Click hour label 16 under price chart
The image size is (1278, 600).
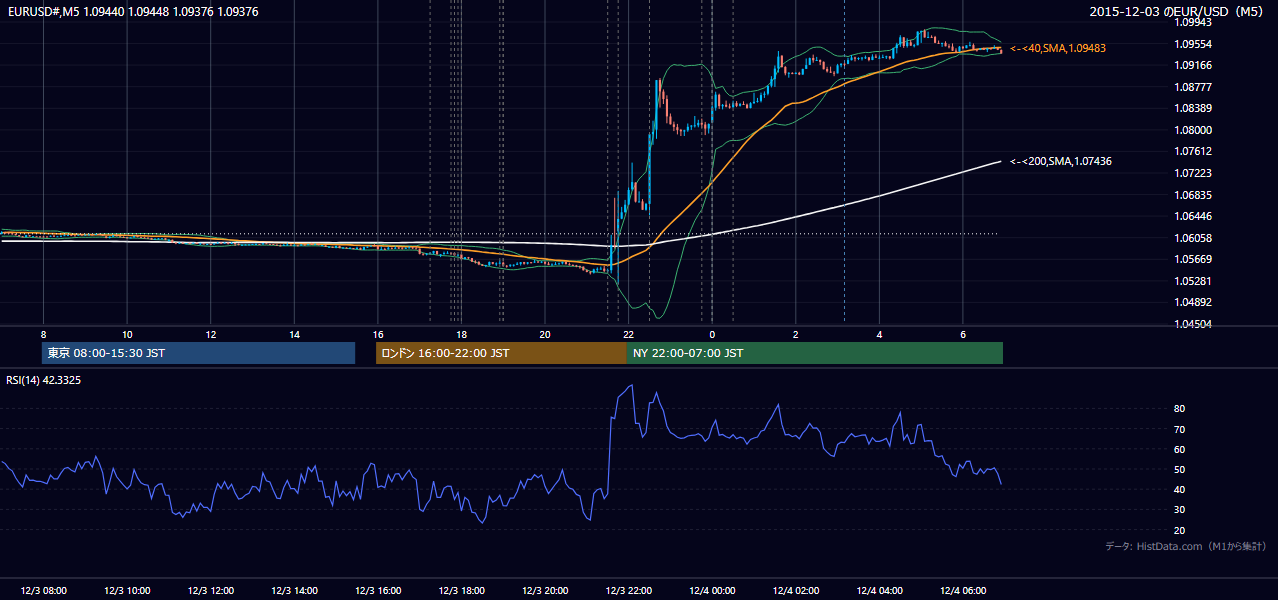pyautogui.click(x=377, y=334)
